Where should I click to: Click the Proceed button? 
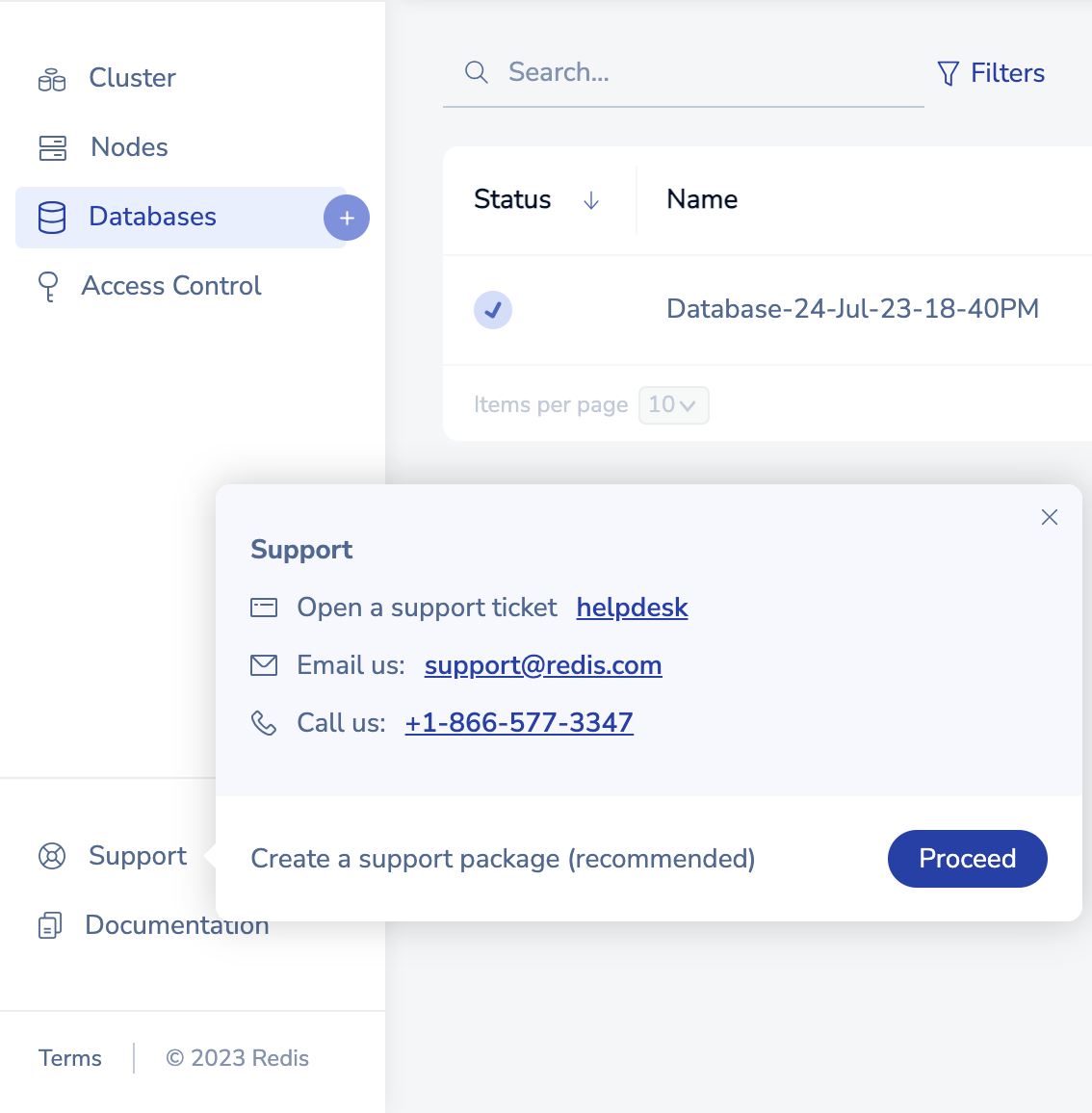[967, 859]
